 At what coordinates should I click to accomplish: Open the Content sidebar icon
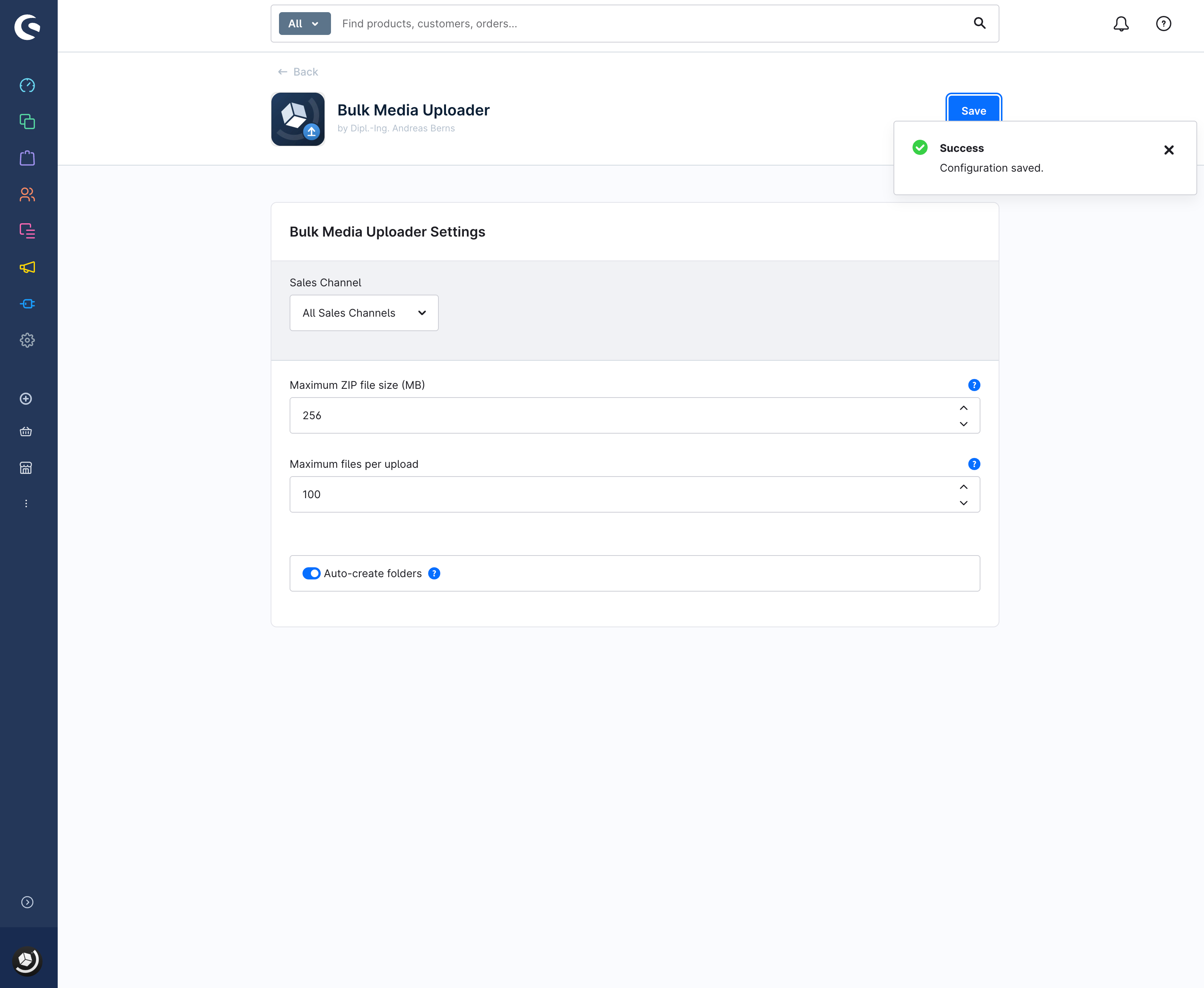pos(27,231)
